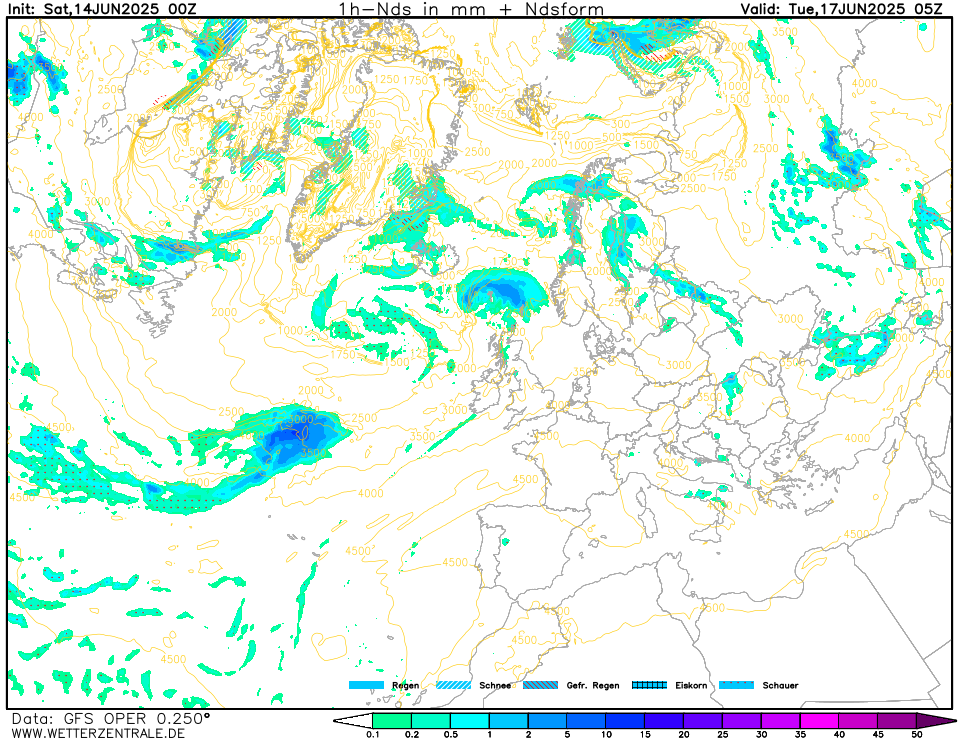959x741 pixels.
Task: Click scale segment between 2 and 5
Action: [547, 721]
